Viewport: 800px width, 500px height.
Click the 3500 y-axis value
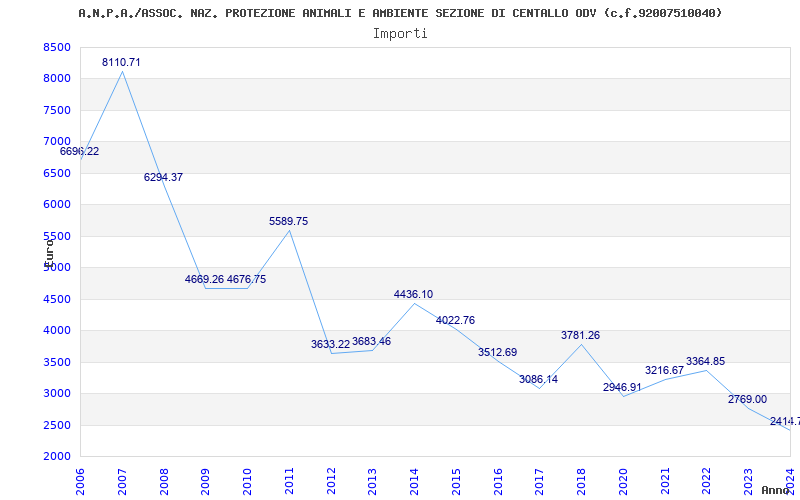(57, 362)
